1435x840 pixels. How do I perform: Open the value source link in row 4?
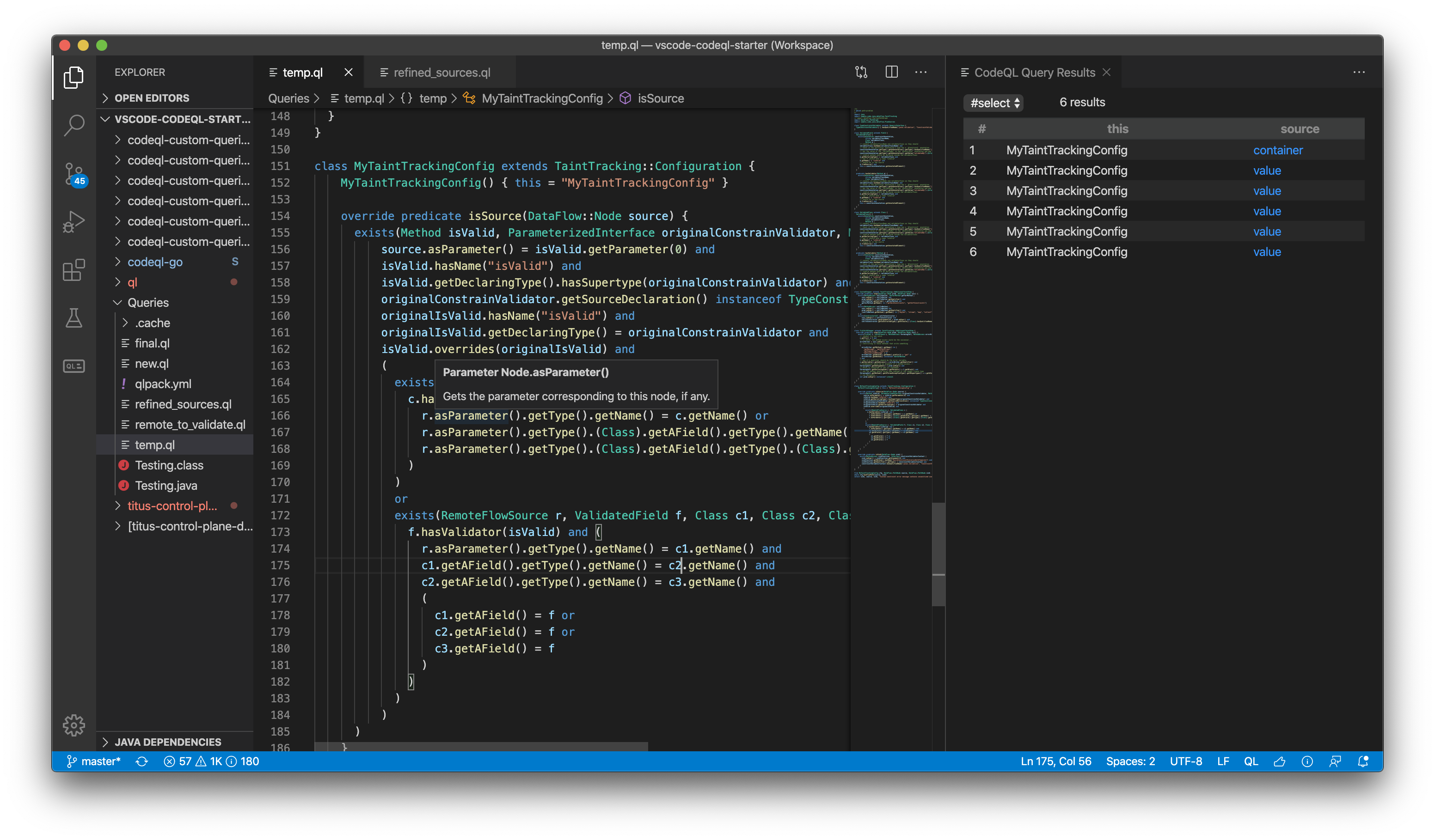click(x=1266, y=211)
